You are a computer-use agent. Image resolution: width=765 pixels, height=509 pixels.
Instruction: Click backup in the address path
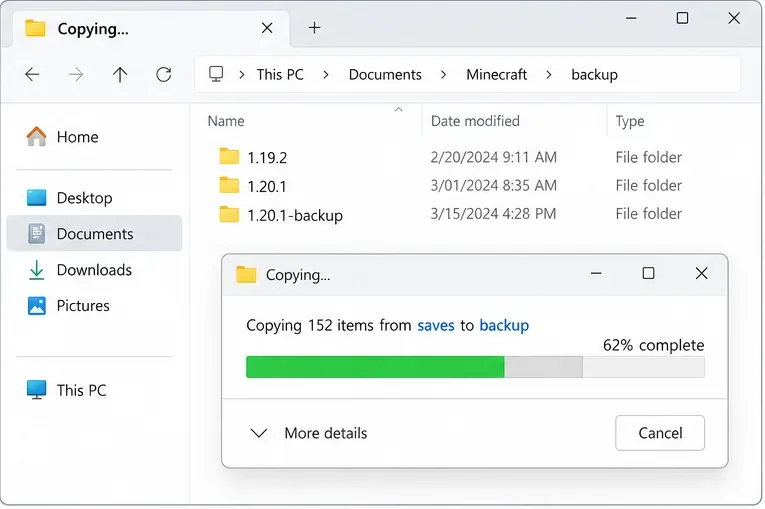[x=594, y=75]
